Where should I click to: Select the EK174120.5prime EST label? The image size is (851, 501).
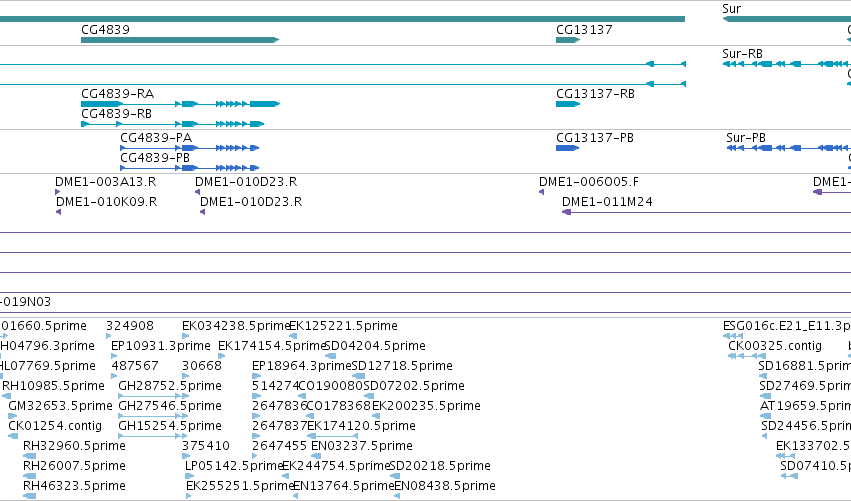(x=361, y=426)
